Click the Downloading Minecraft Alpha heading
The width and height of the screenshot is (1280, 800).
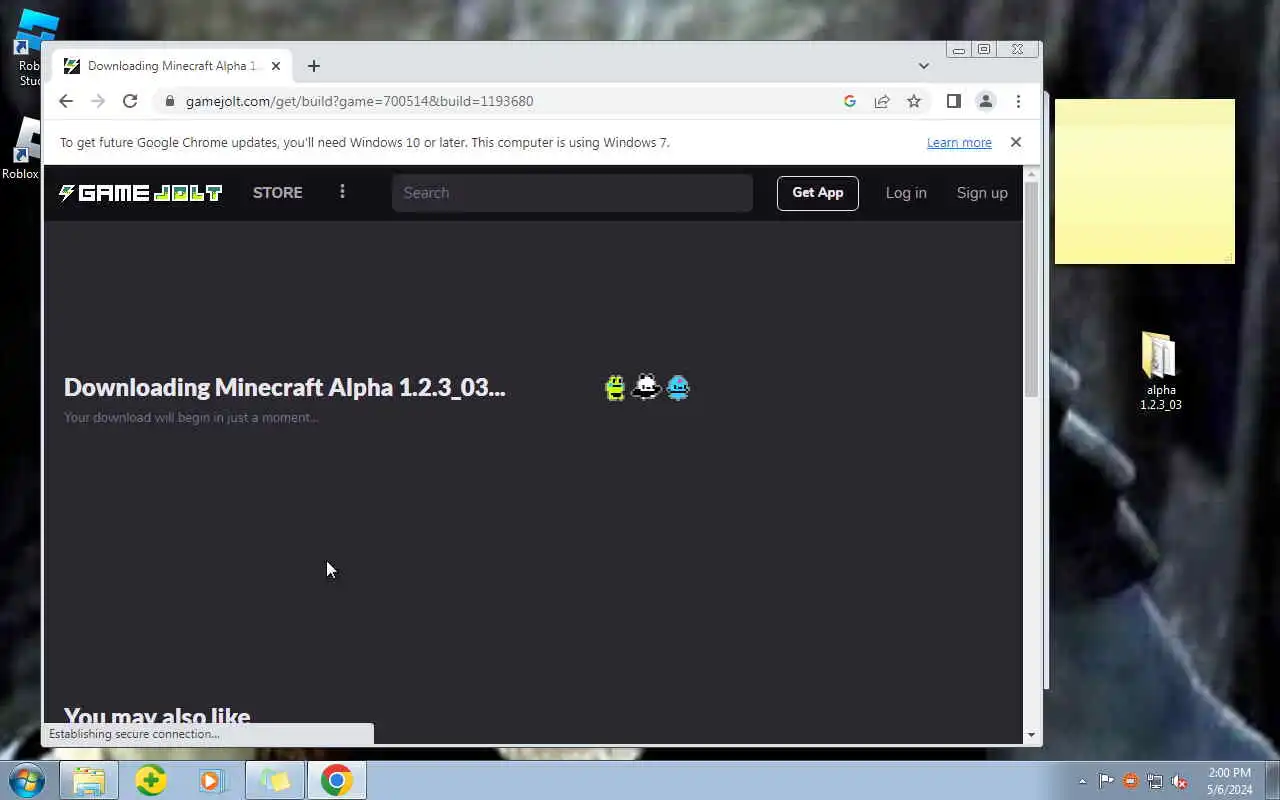coord(285,388)
